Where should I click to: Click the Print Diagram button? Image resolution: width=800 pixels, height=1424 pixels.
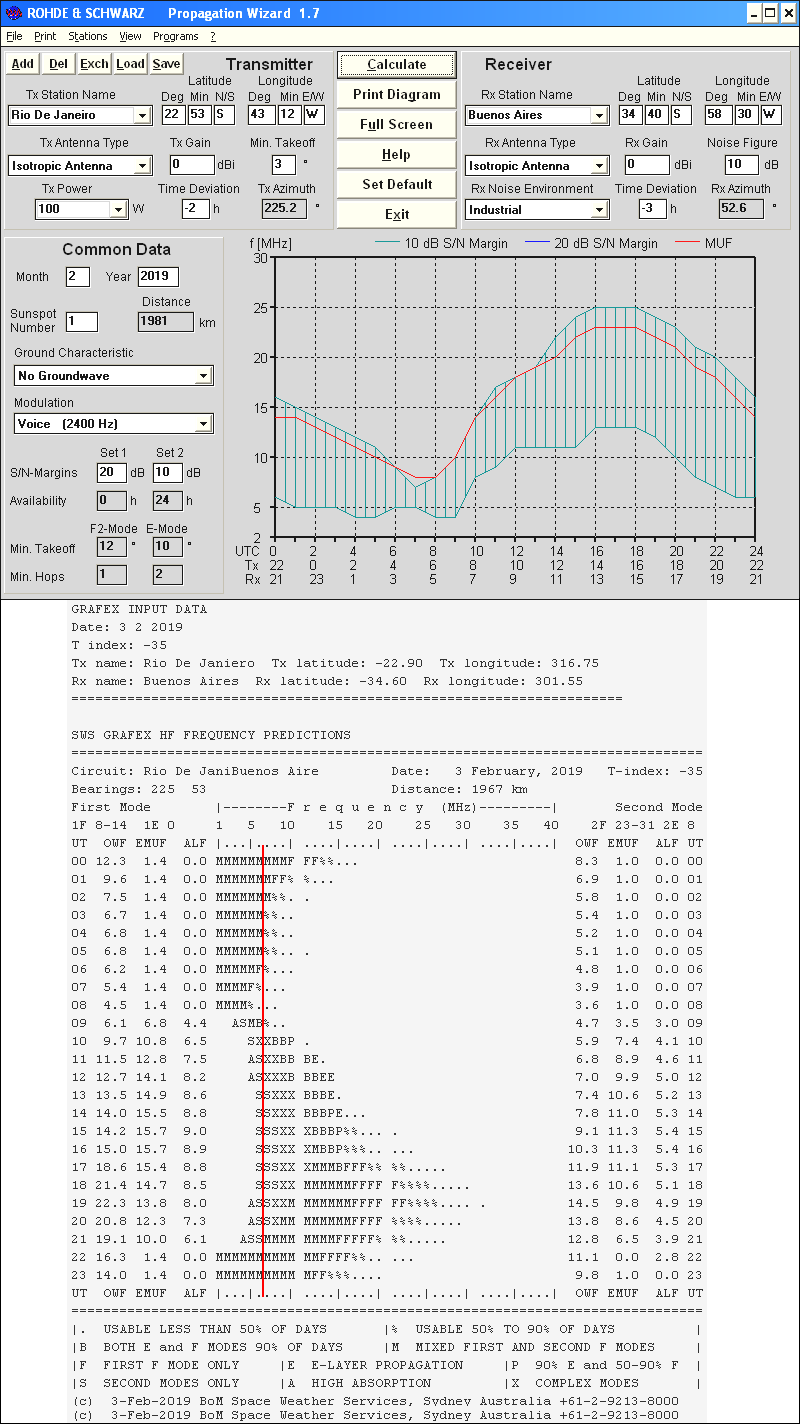[x=397, y=94]
